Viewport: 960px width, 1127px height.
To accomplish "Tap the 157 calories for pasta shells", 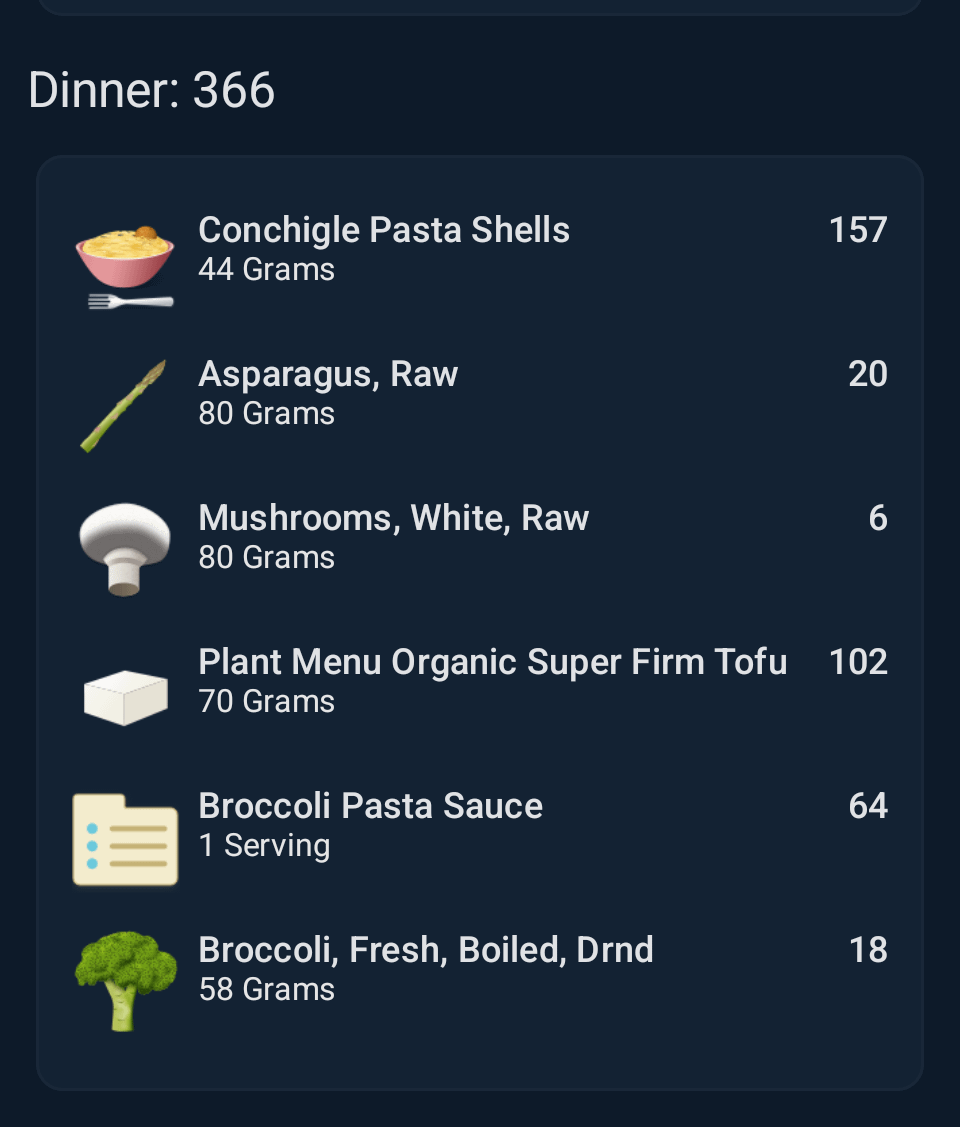I will [x=858, y=230].
